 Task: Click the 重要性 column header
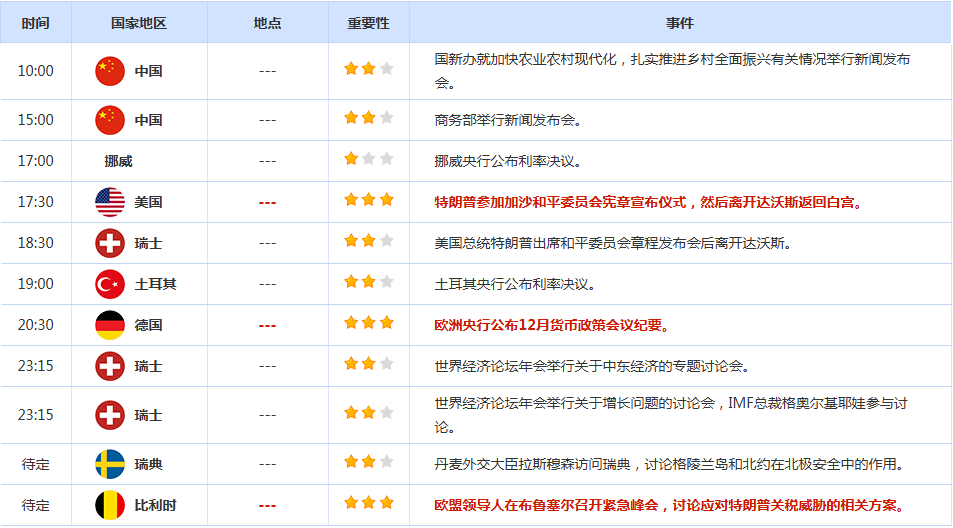[x=368, y=23]
